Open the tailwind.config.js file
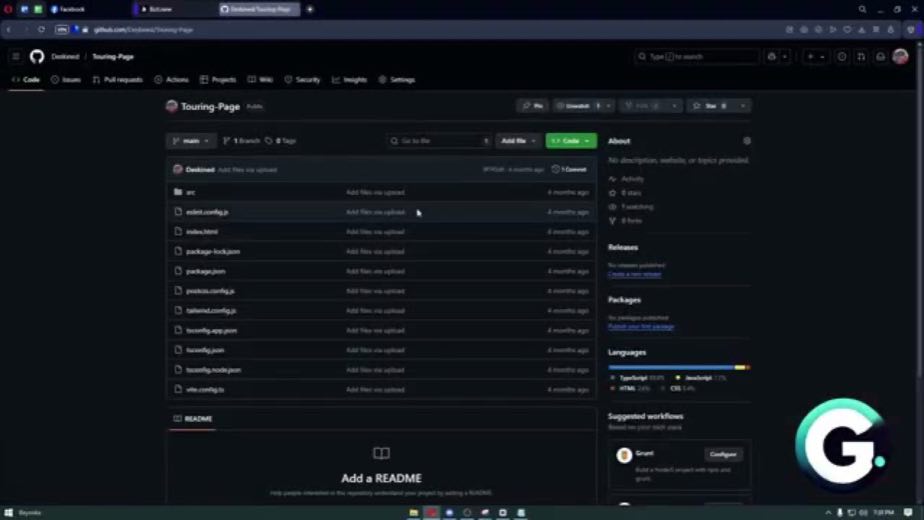Screen dimensions: 924x520 pos(211,311)
